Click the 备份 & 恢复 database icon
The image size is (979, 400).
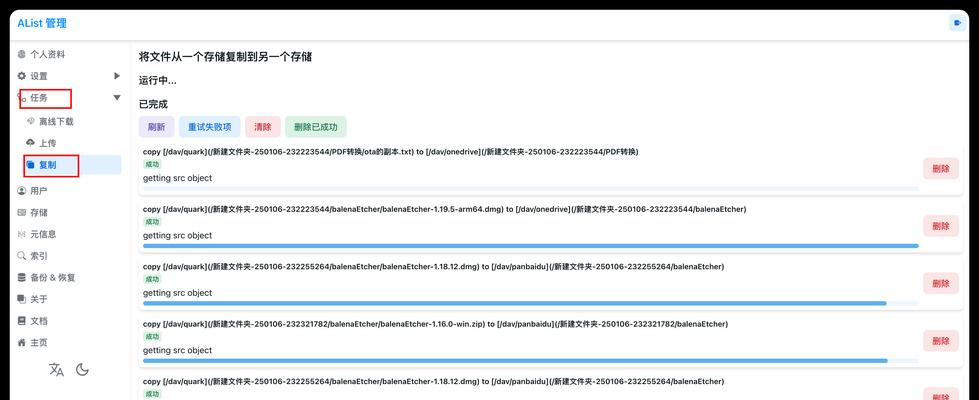point(22,277)
